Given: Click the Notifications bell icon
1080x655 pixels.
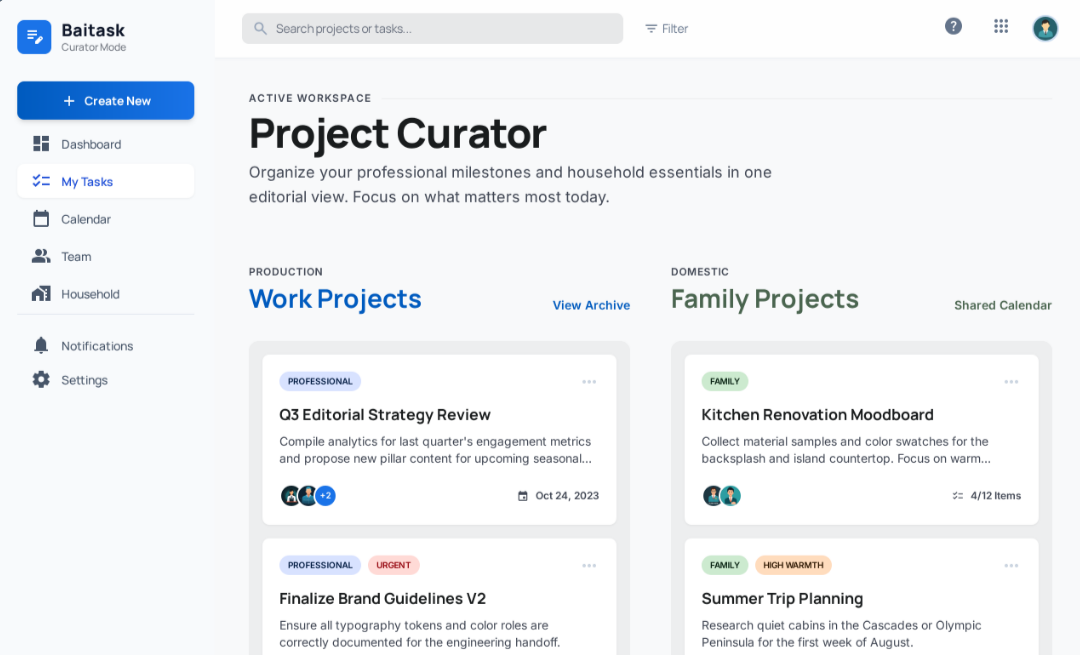Looking at the screenshot, I should 41,346.
